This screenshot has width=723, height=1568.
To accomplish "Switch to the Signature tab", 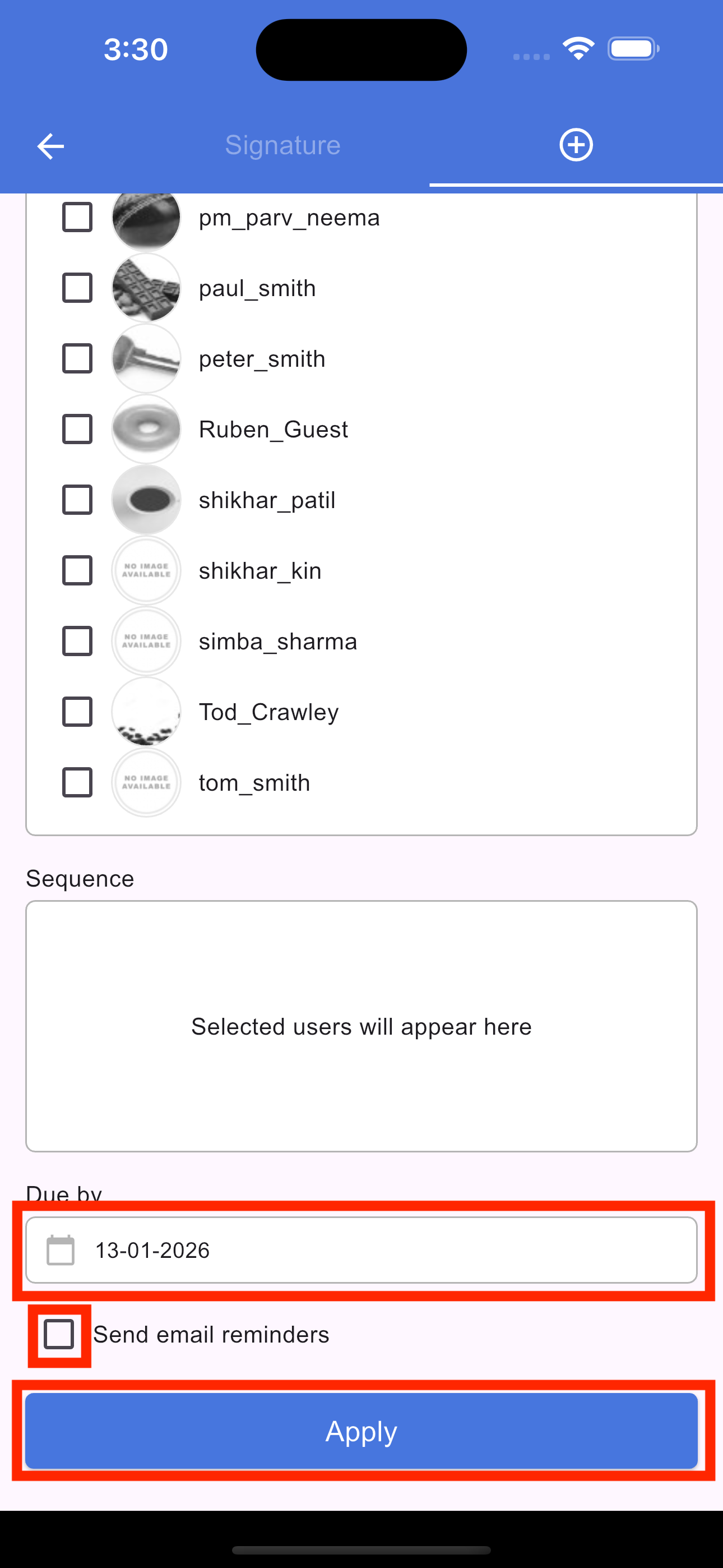I will pyautogui.click(x=282, y=145).
